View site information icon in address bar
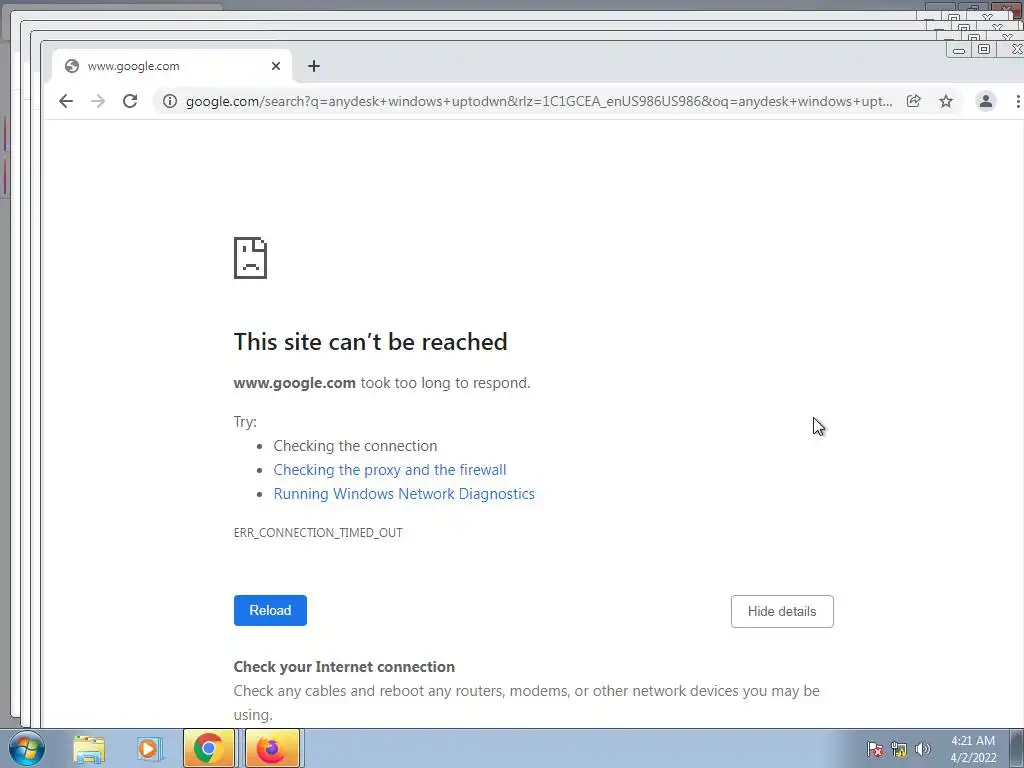Image resolution: width=1024 pixels, height=768 pixels. coord(170,101)
